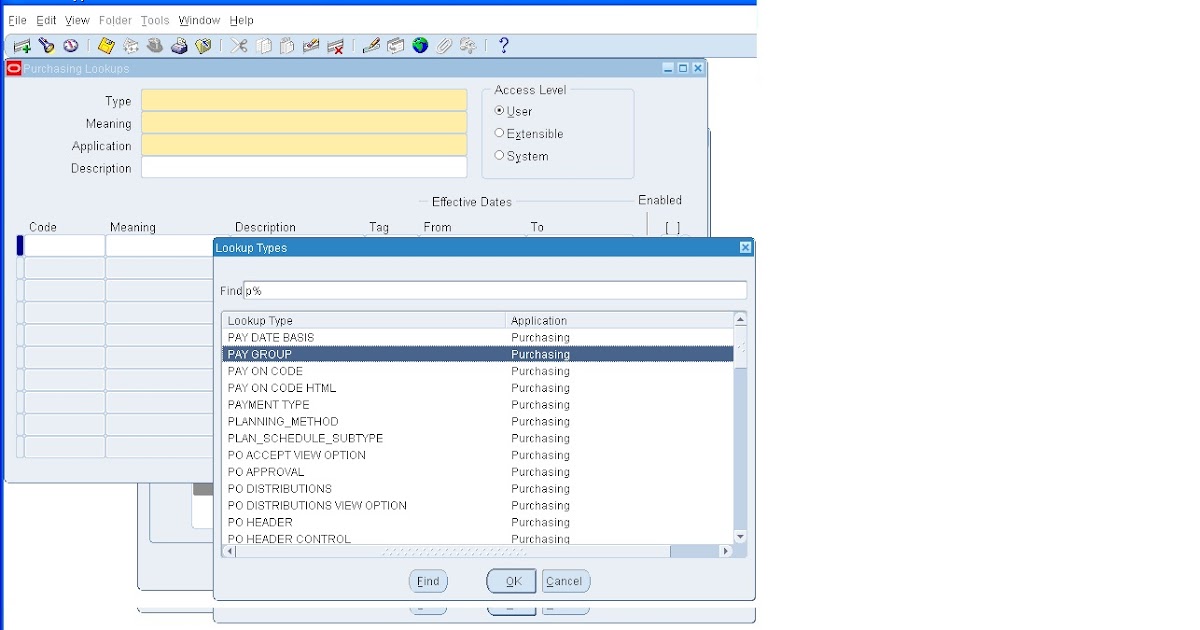Click the globe Translations icon

point(419,45)
